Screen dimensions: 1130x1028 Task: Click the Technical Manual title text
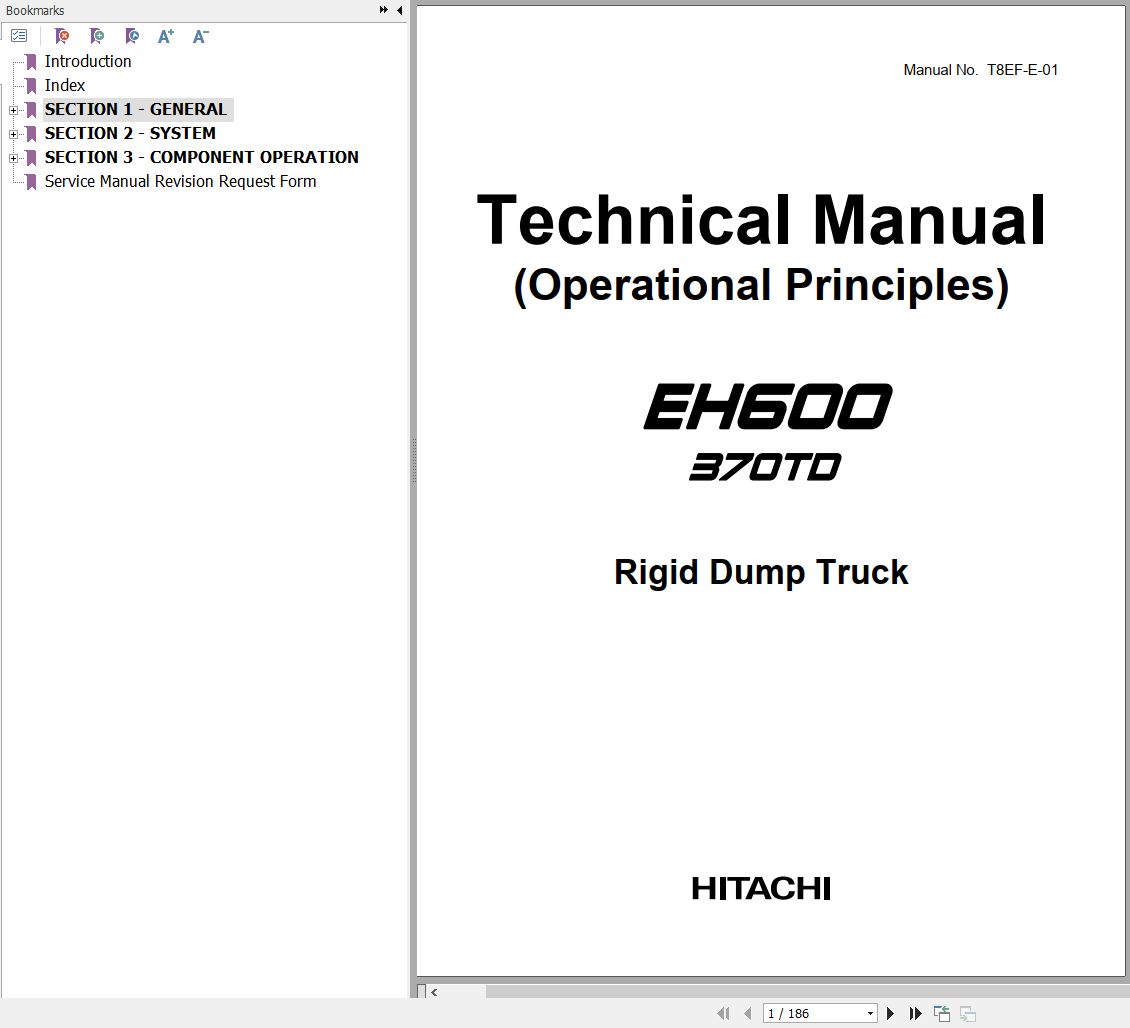coord(761,220)
